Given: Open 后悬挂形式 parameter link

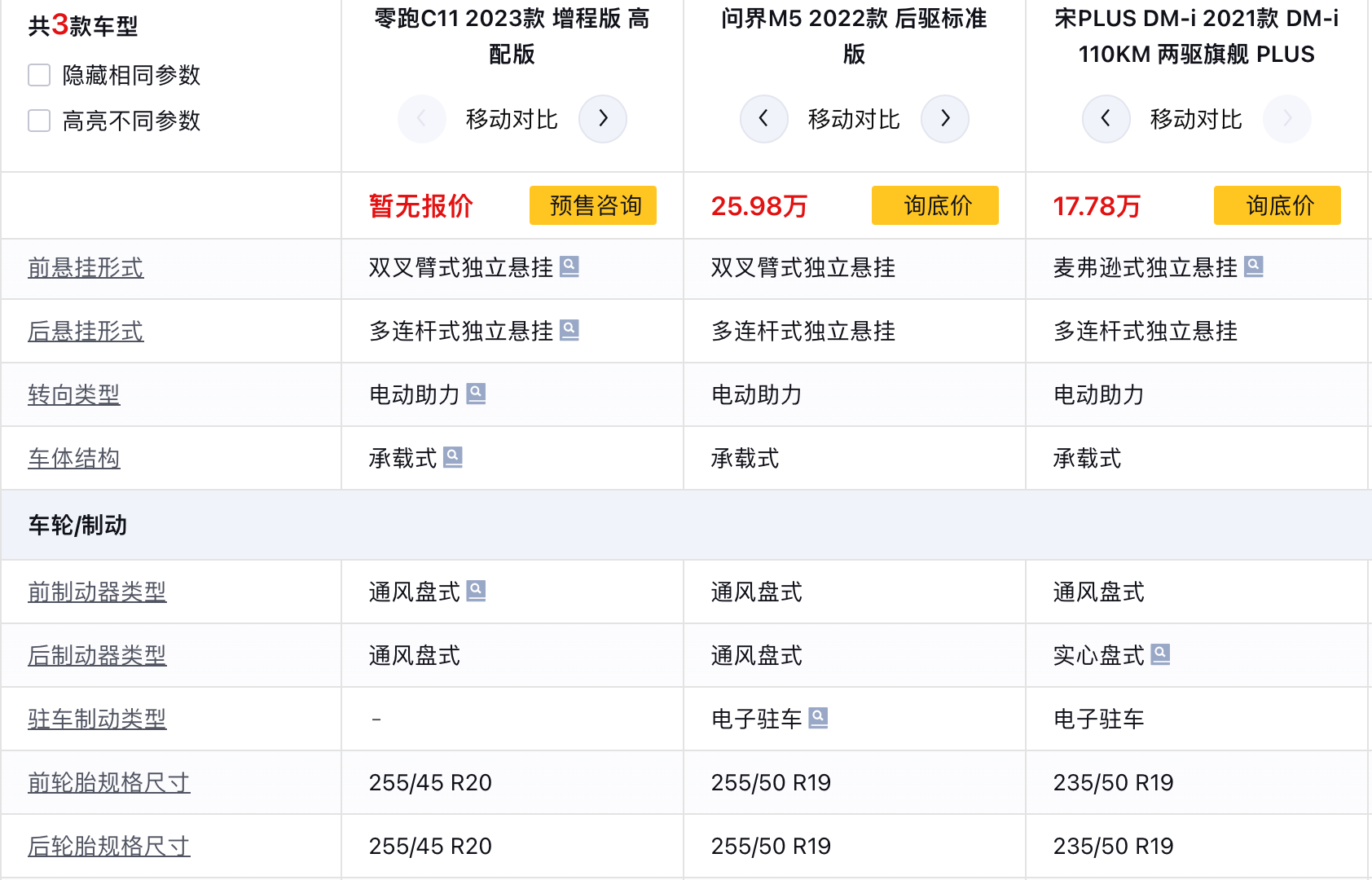Looking at the screenshot, I should click(86, 332).
